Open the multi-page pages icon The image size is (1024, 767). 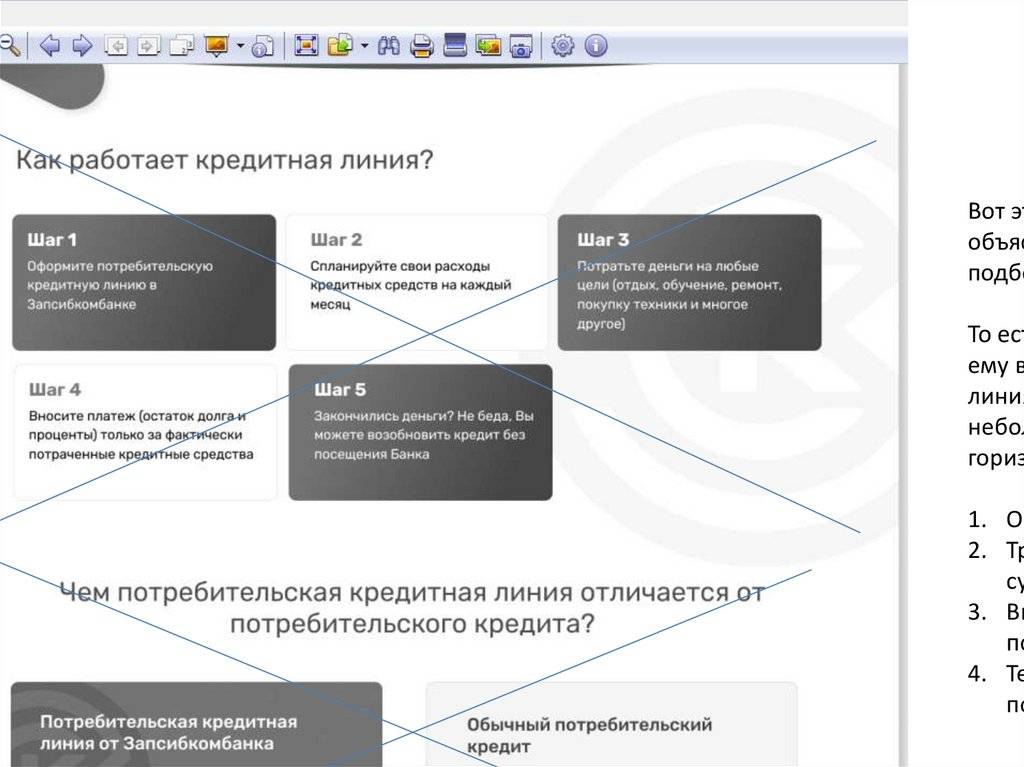click(x=182, y=46)
